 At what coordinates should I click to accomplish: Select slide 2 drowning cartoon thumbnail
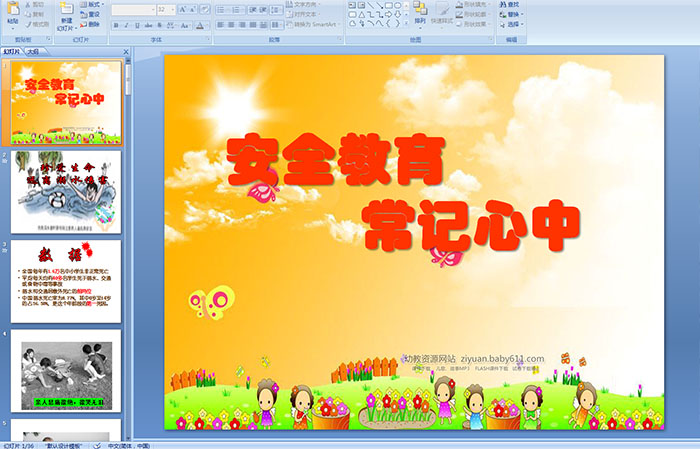(66, 192)
